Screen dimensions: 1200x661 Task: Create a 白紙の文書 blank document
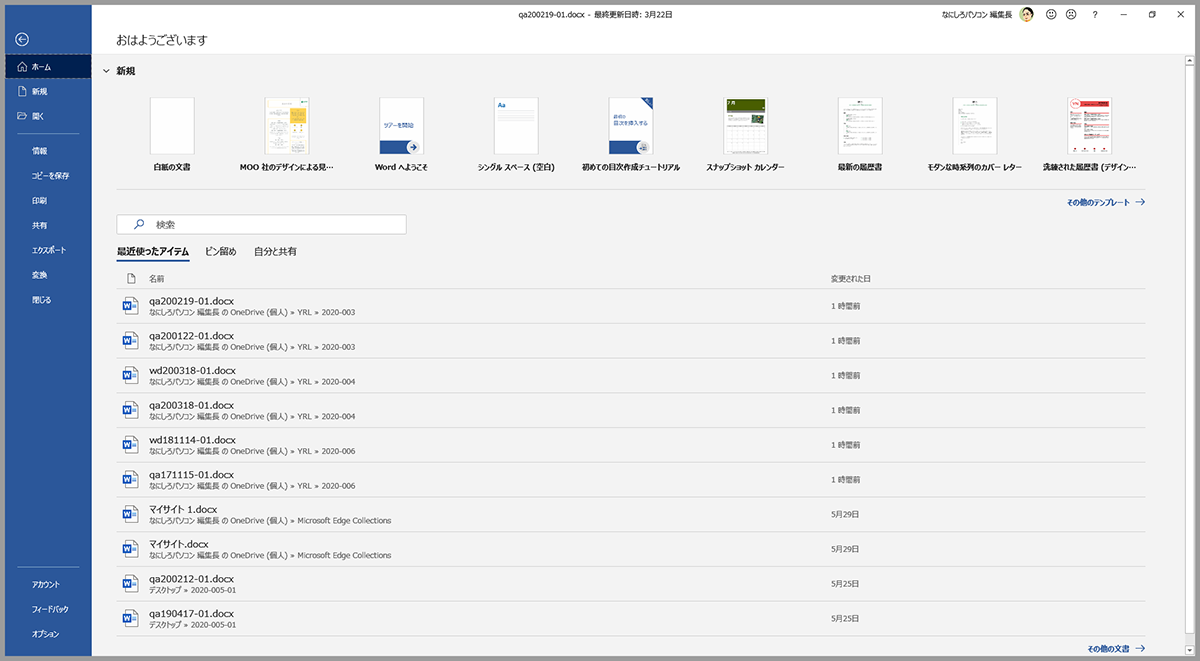(x=172, y=135)
